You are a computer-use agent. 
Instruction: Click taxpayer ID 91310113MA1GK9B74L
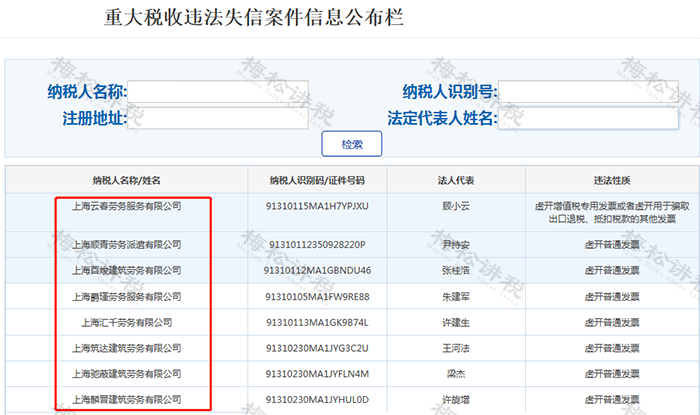[x=317, y=323]
